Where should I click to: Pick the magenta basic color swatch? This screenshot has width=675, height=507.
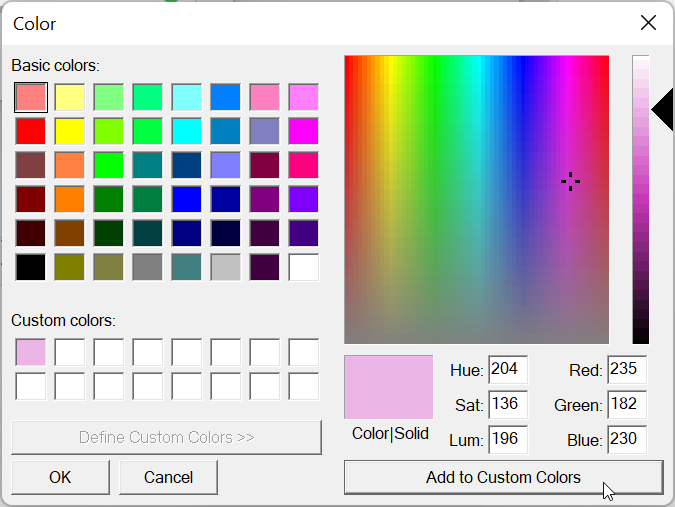coord(303,131)
